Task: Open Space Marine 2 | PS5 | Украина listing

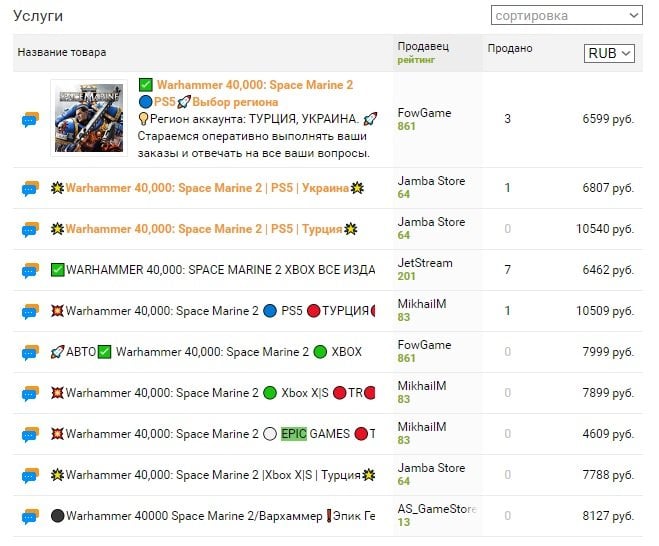Action: (207, 188)
